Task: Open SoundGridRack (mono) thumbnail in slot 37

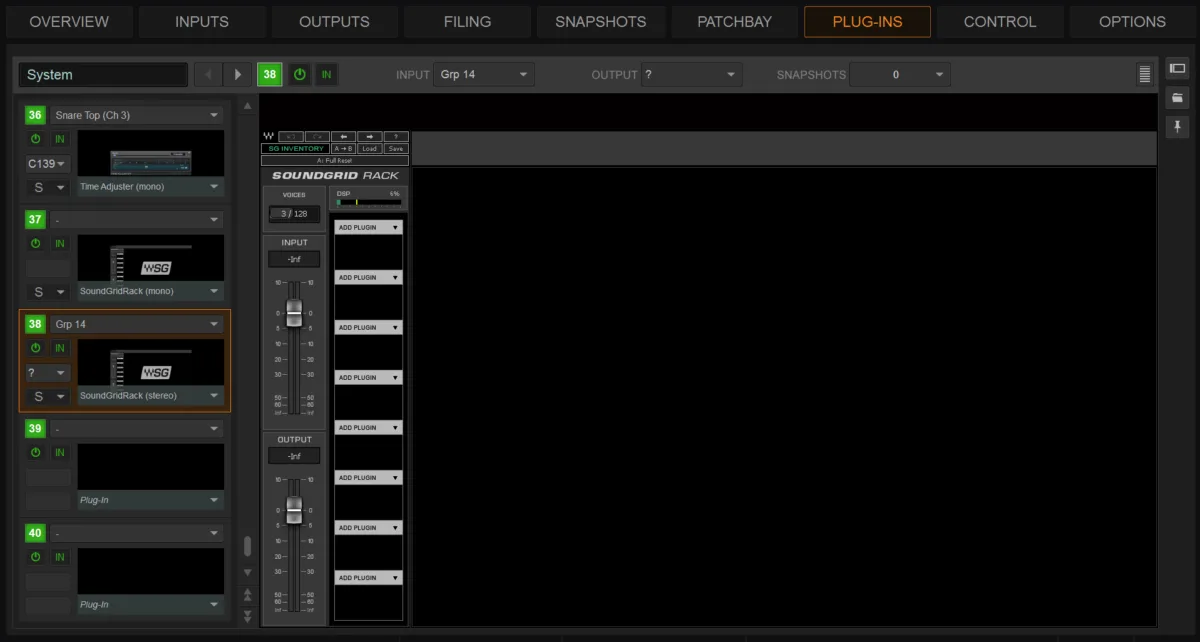Action: 151,258
